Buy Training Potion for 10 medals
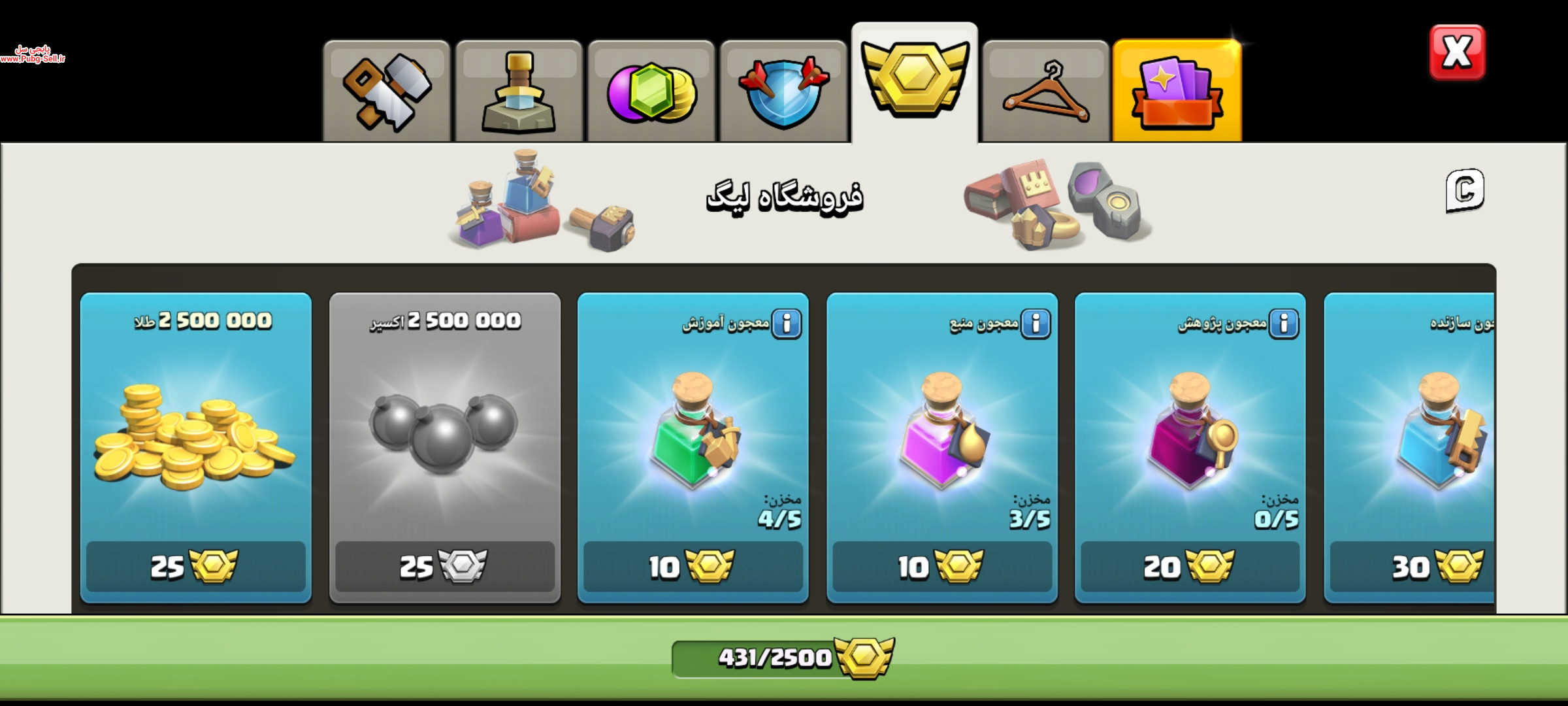 point(693,566)
